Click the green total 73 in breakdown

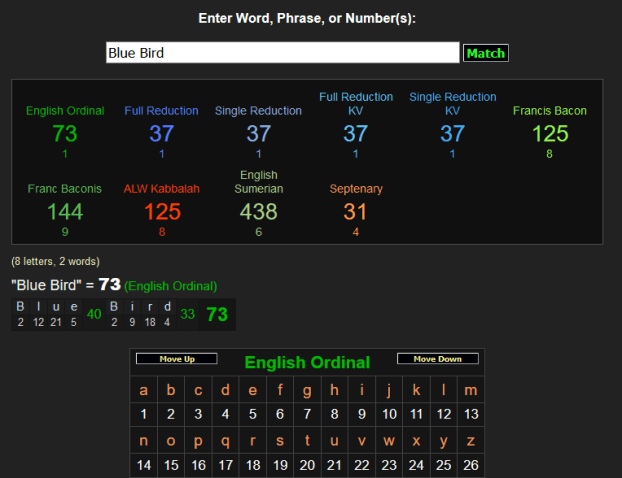click(x=217, y=314)
